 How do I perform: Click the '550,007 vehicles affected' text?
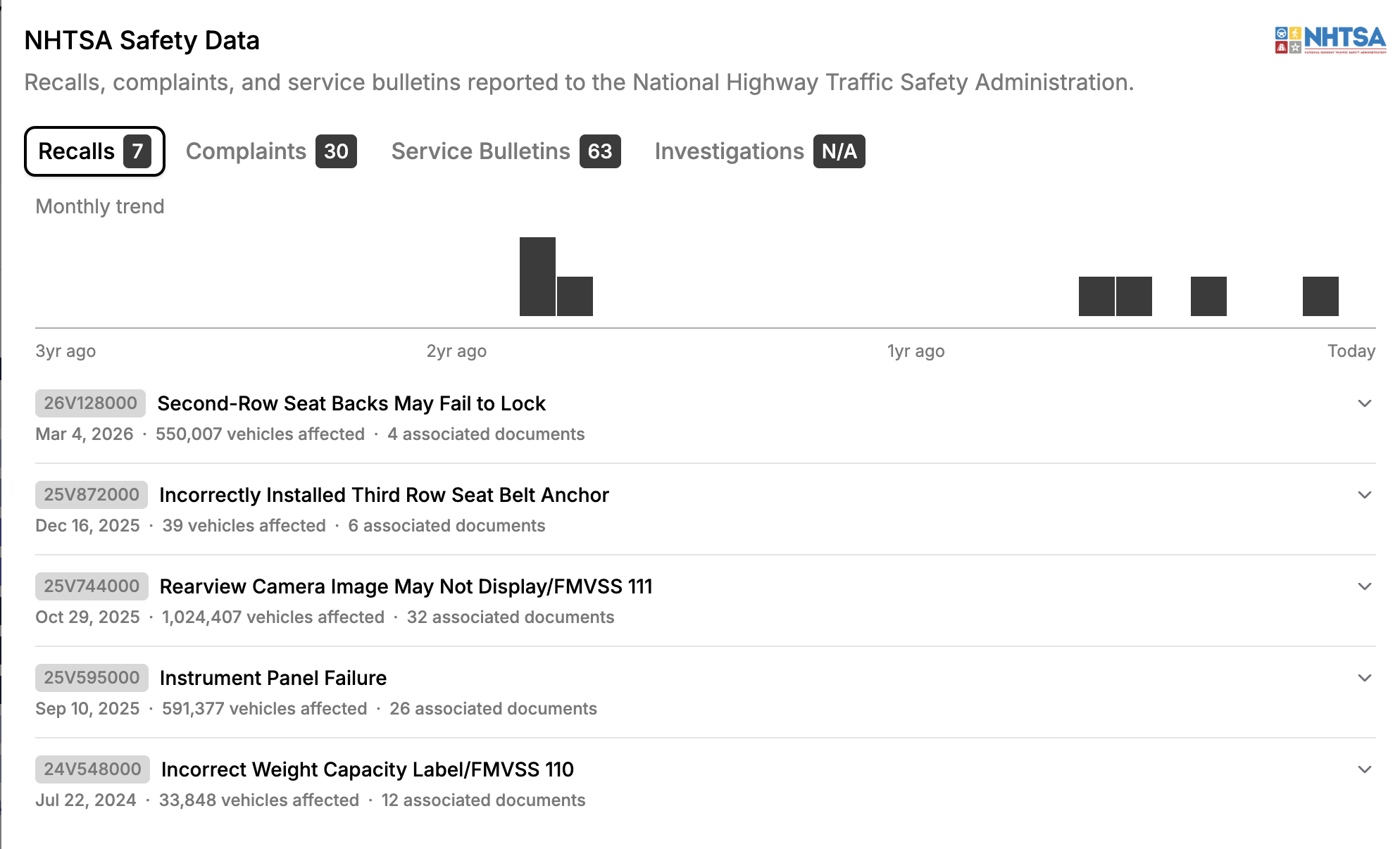[x=261, y=434]
